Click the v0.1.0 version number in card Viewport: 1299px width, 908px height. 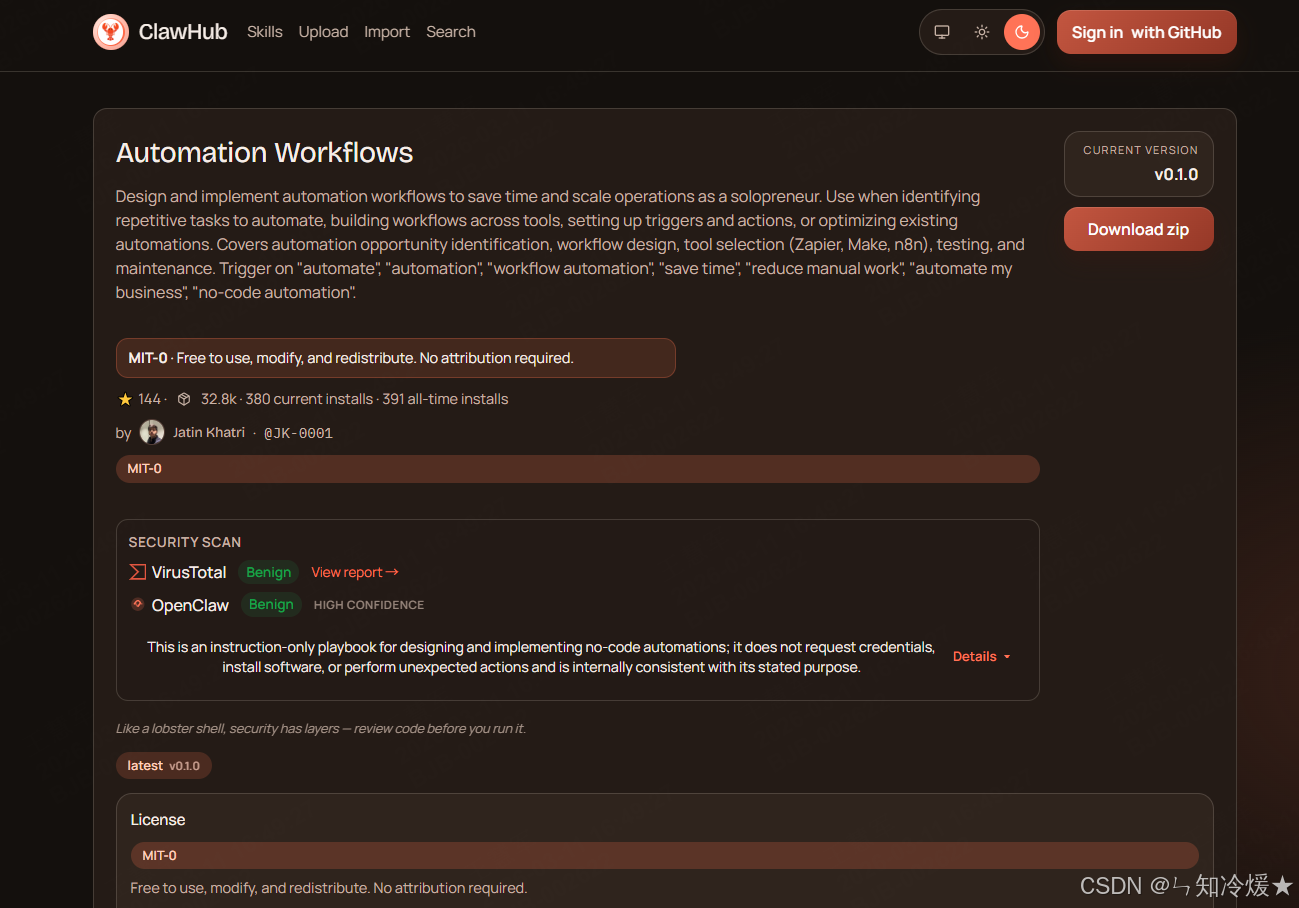(1176, 174)
